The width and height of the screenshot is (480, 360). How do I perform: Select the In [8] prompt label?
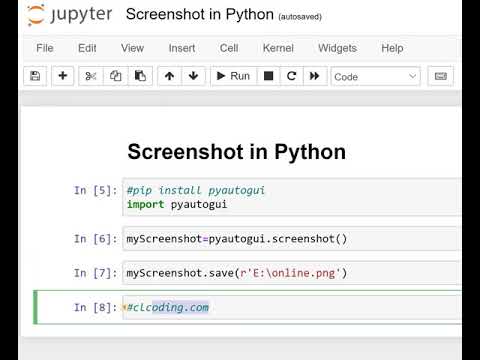coord(95,307)
